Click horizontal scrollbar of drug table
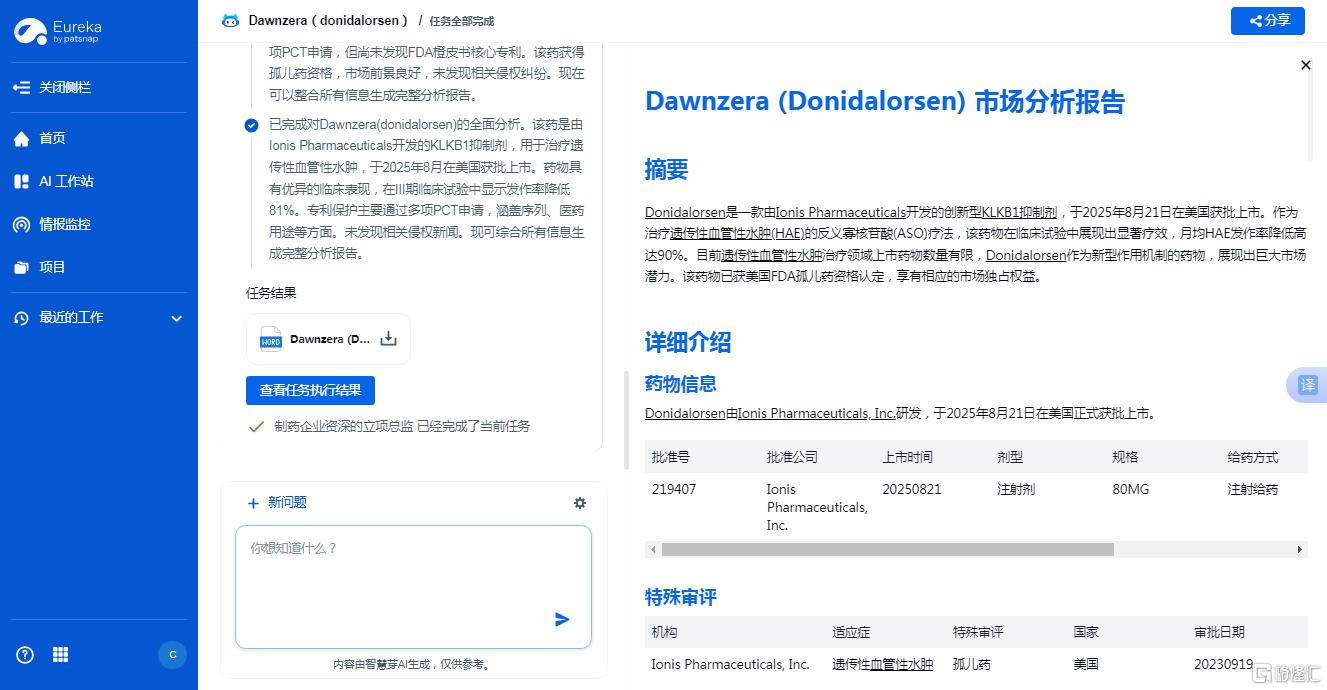The image size is (1327, 690). 887,549
